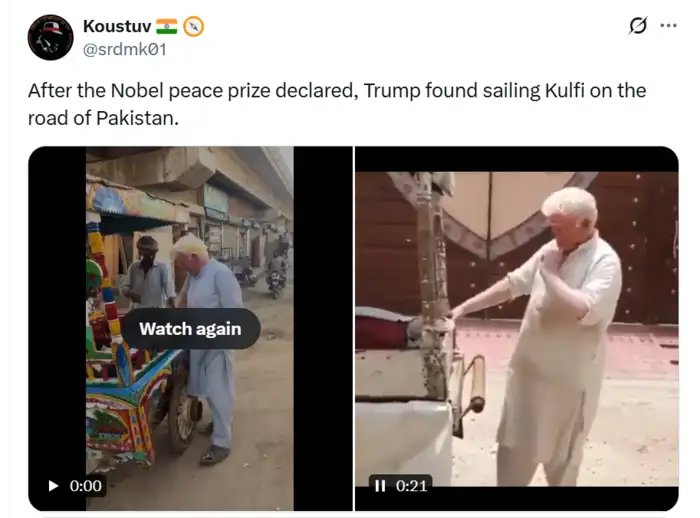Open the @srdmk01 handle link
The width and height of the screenshot is (700, 518).
tap(124, 48)
